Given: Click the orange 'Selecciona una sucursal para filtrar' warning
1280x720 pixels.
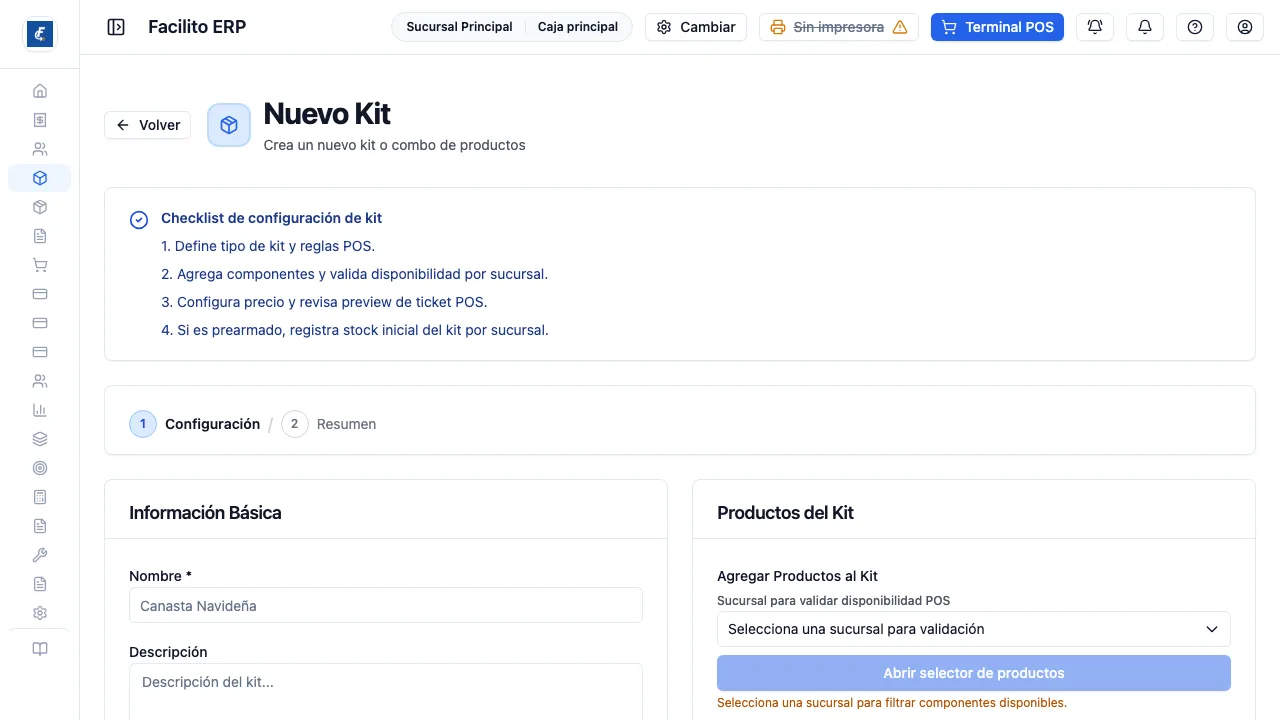Looking at the screenshot, I should (892, 703).
